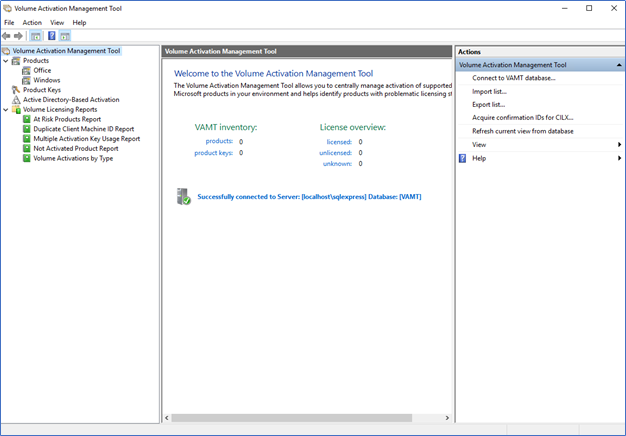Click the Multiple Activation Key Usage Report icon

tap(26, 139)
